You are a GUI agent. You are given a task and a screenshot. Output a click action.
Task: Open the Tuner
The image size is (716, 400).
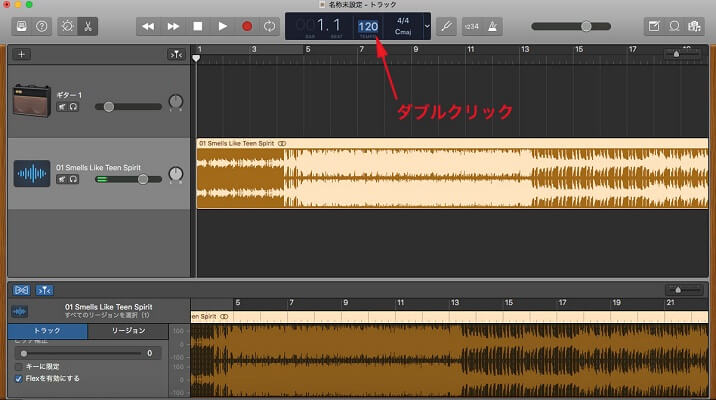[x=446, y=26]
